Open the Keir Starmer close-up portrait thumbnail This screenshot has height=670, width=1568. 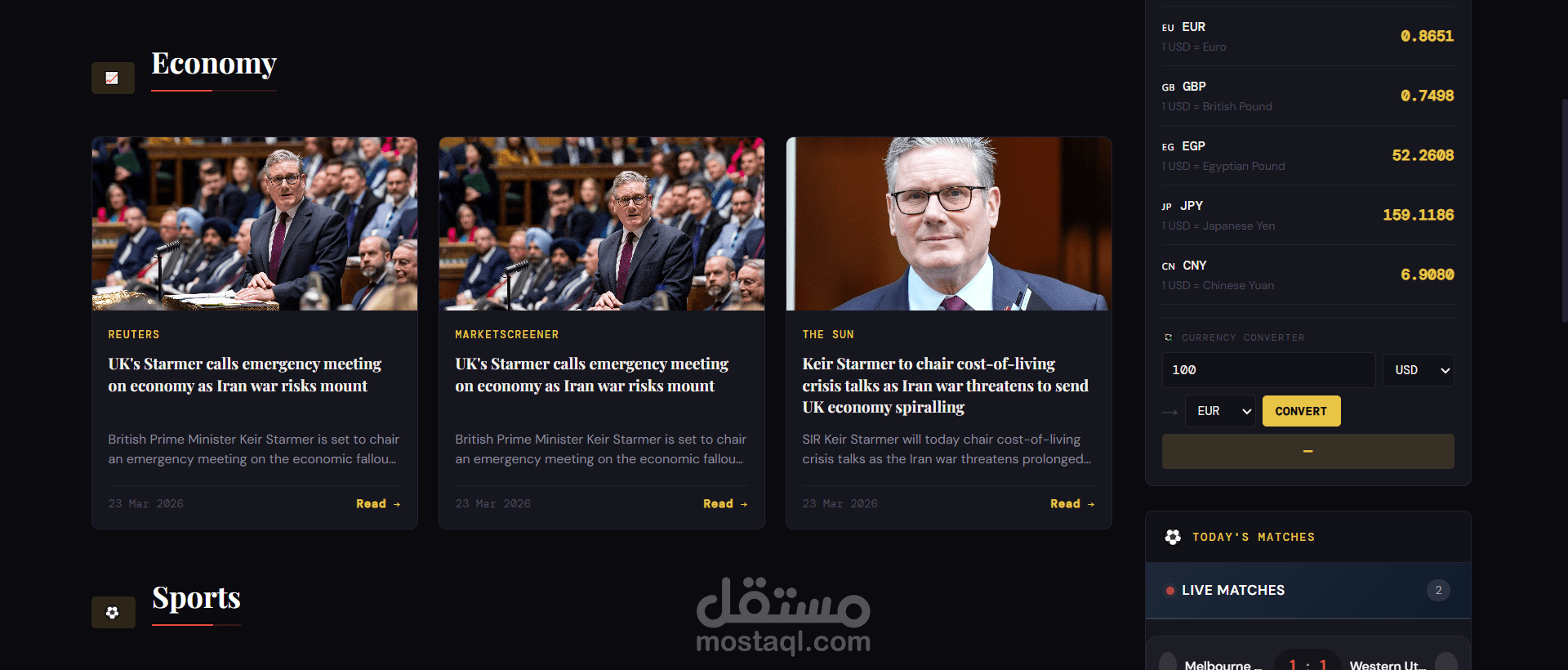948,224
